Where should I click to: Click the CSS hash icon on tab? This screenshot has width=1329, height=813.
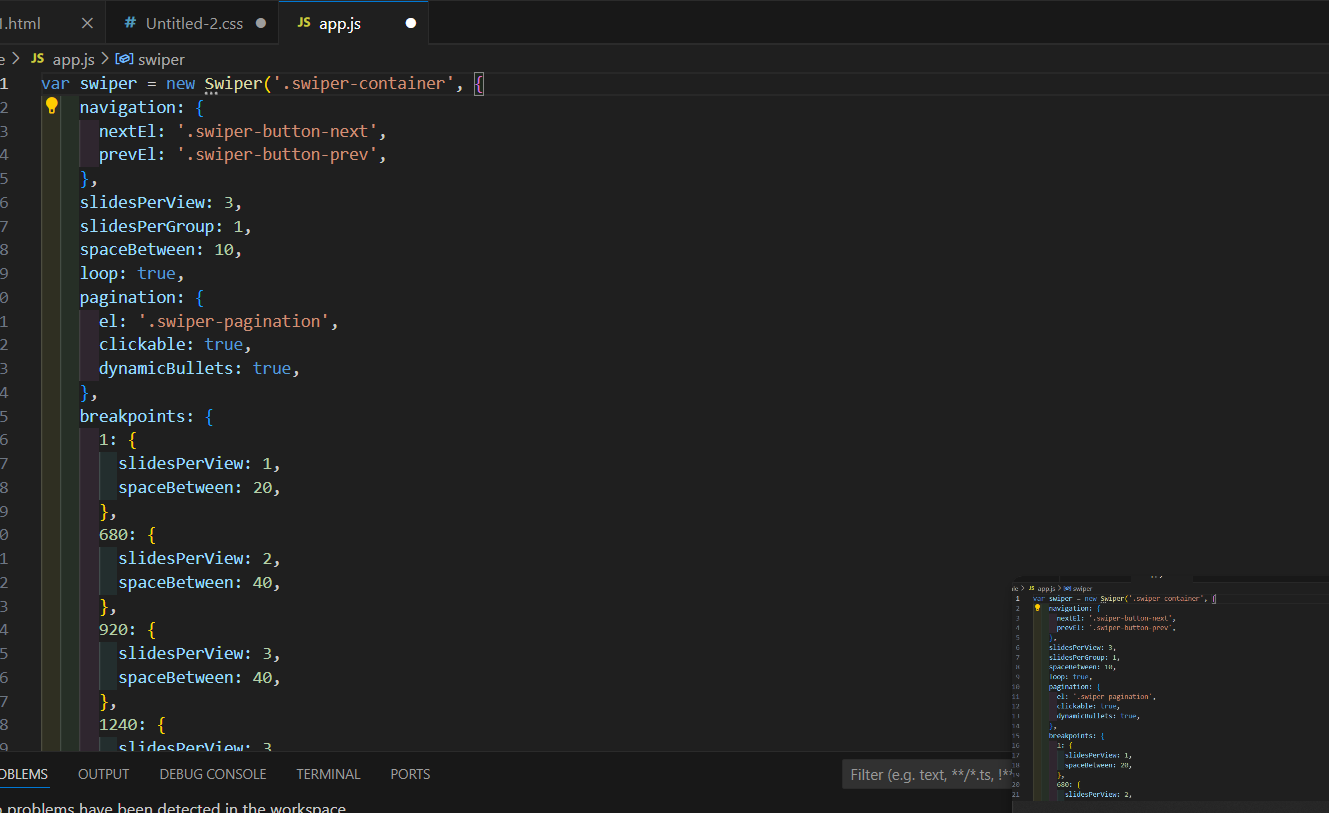130,23
